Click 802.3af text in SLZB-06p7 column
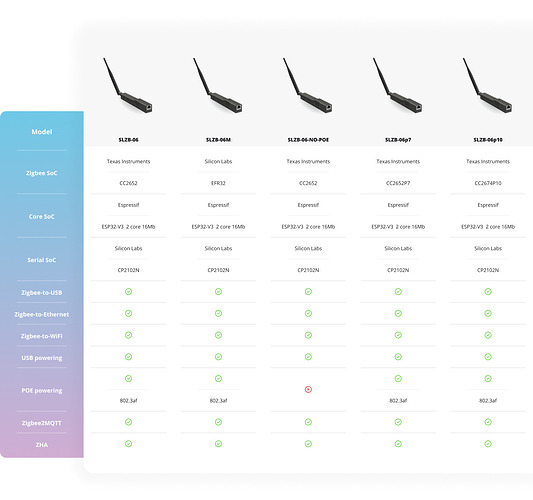The image size is (533, 500). [398, 400]
